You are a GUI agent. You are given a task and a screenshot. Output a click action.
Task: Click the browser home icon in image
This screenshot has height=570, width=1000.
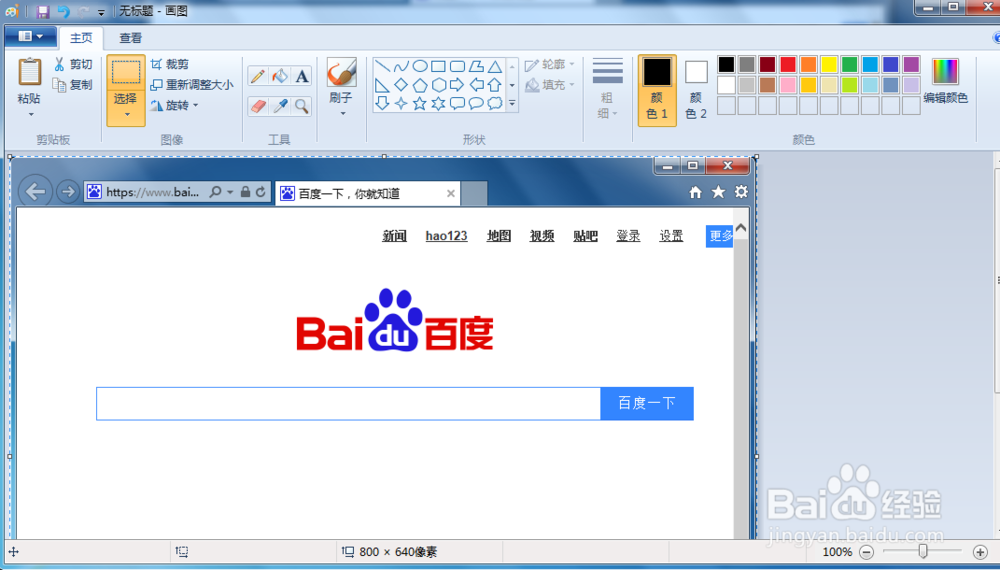(x=696, y=192)
